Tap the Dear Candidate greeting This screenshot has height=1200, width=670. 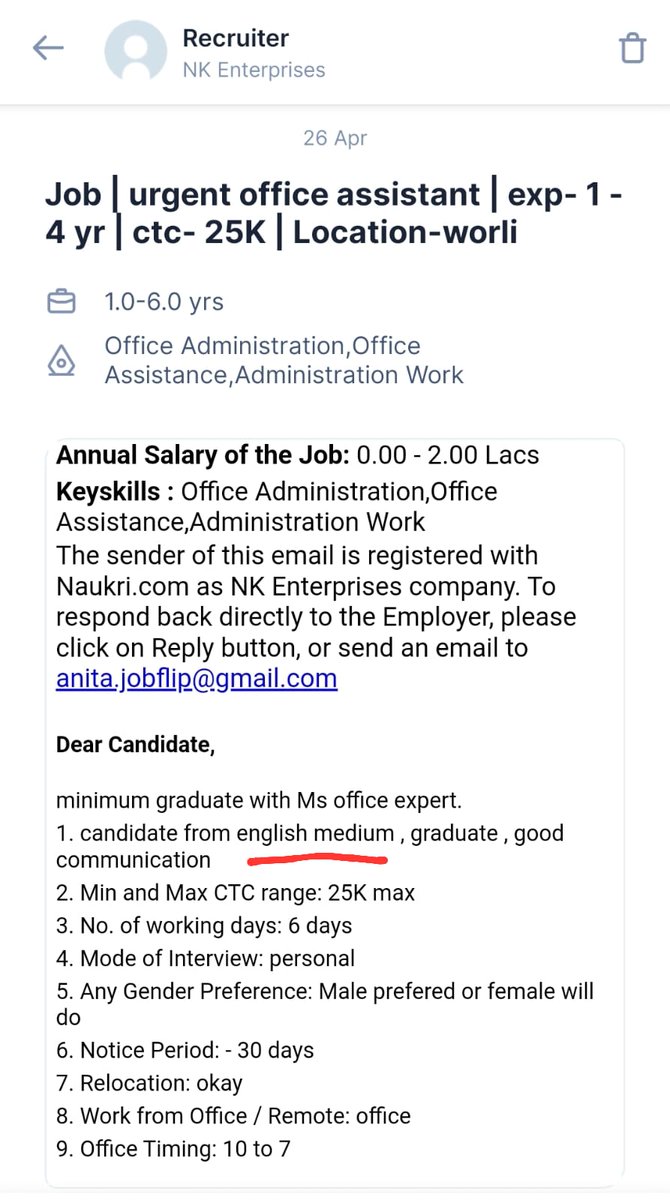pyautogui.click(x=135, y=745)
